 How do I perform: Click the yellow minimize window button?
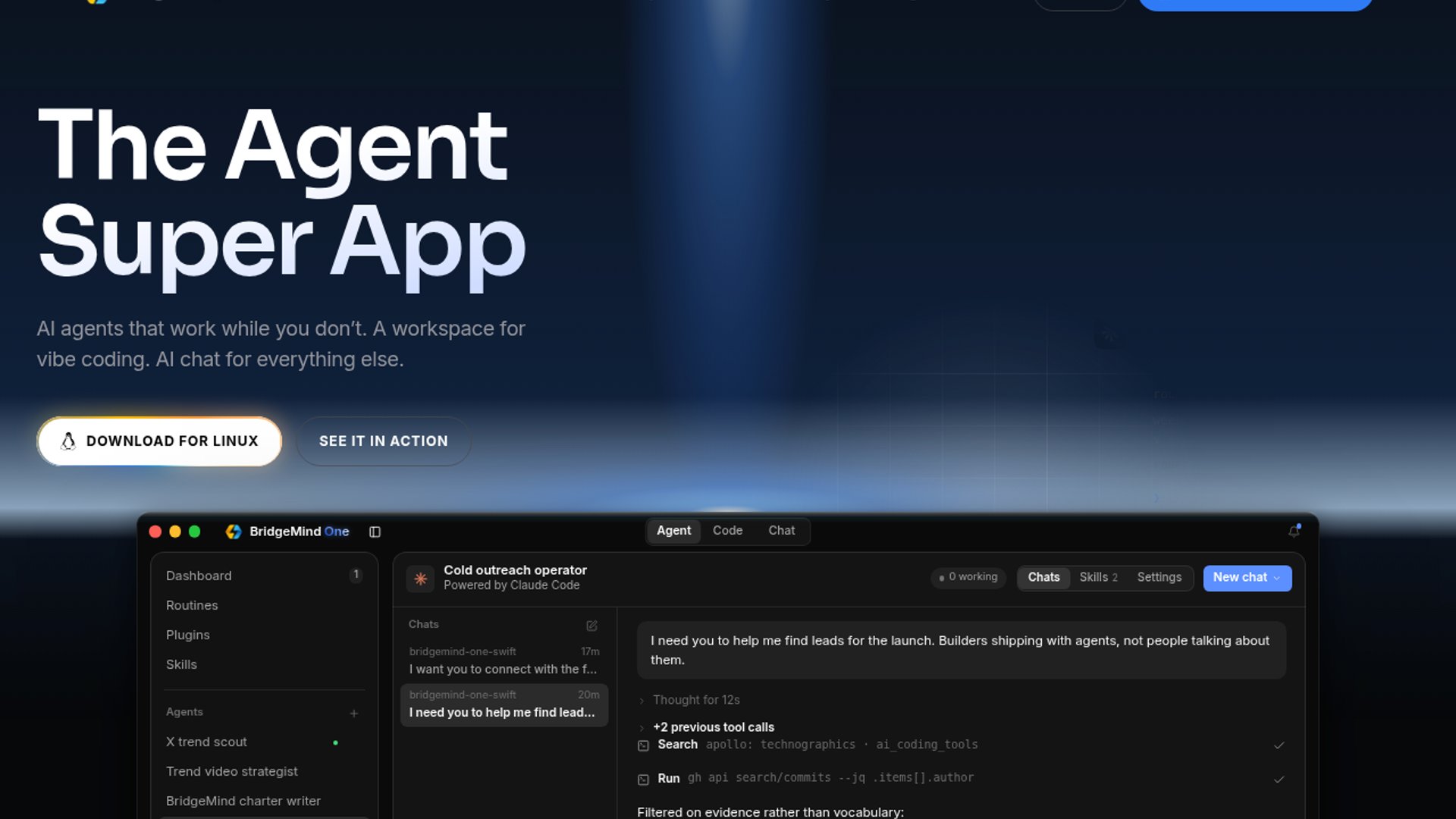tap(175, 532)
